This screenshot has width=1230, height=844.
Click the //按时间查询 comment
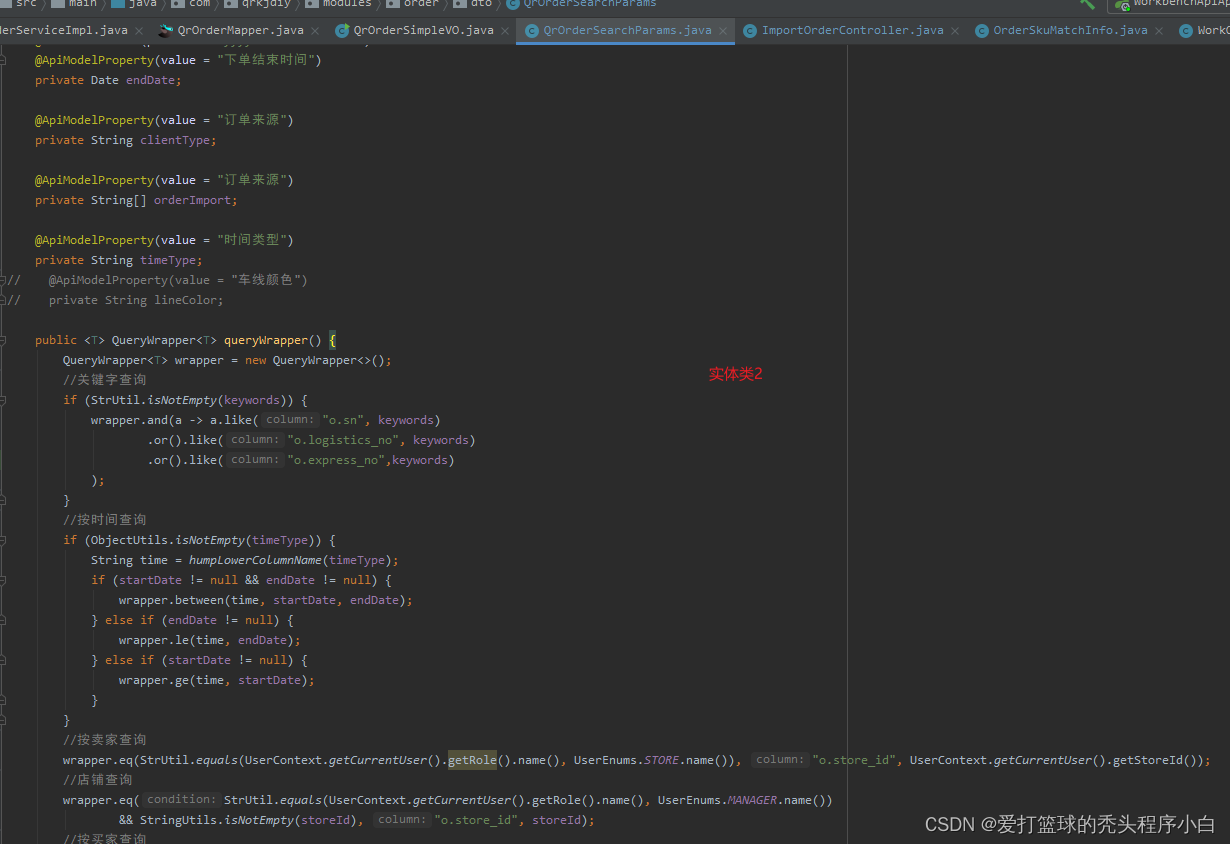(104, 520)
